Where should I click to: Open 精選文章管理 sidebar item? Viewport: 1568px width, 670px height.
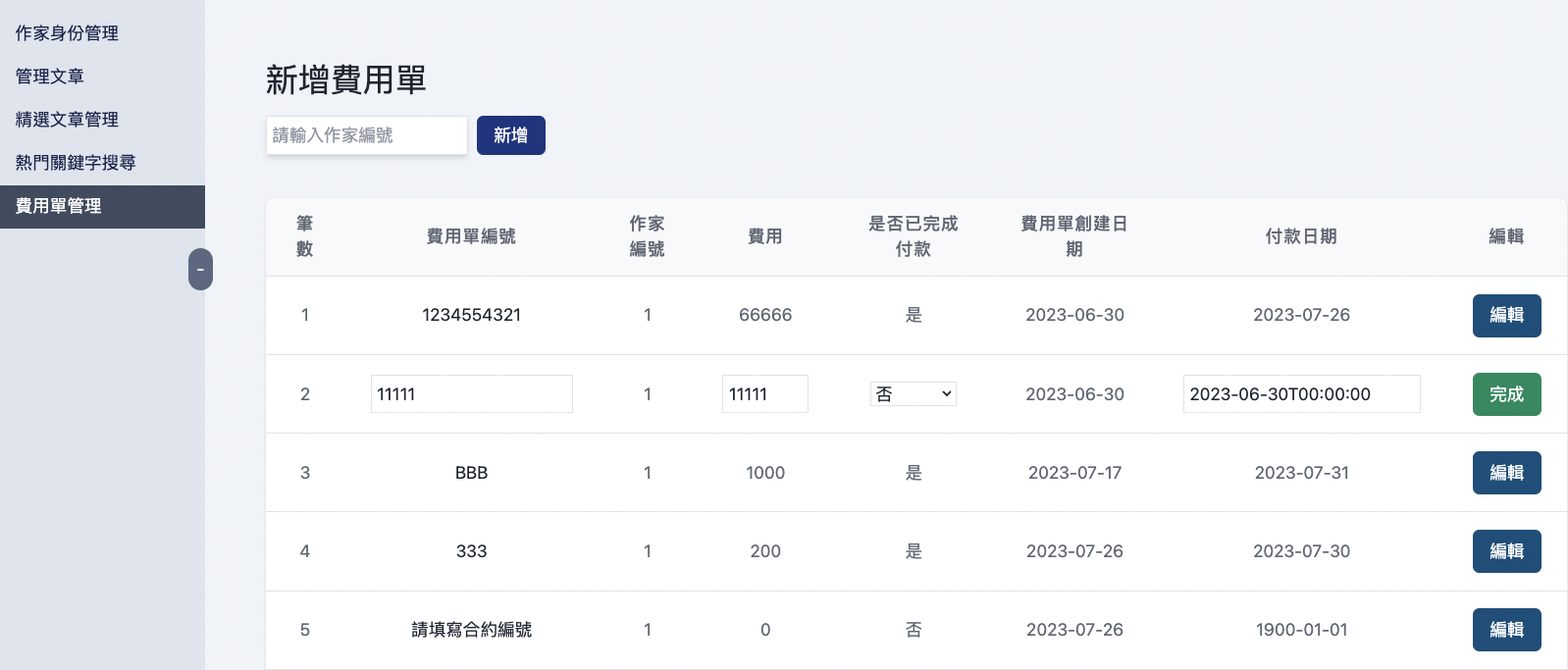point(67,120)
